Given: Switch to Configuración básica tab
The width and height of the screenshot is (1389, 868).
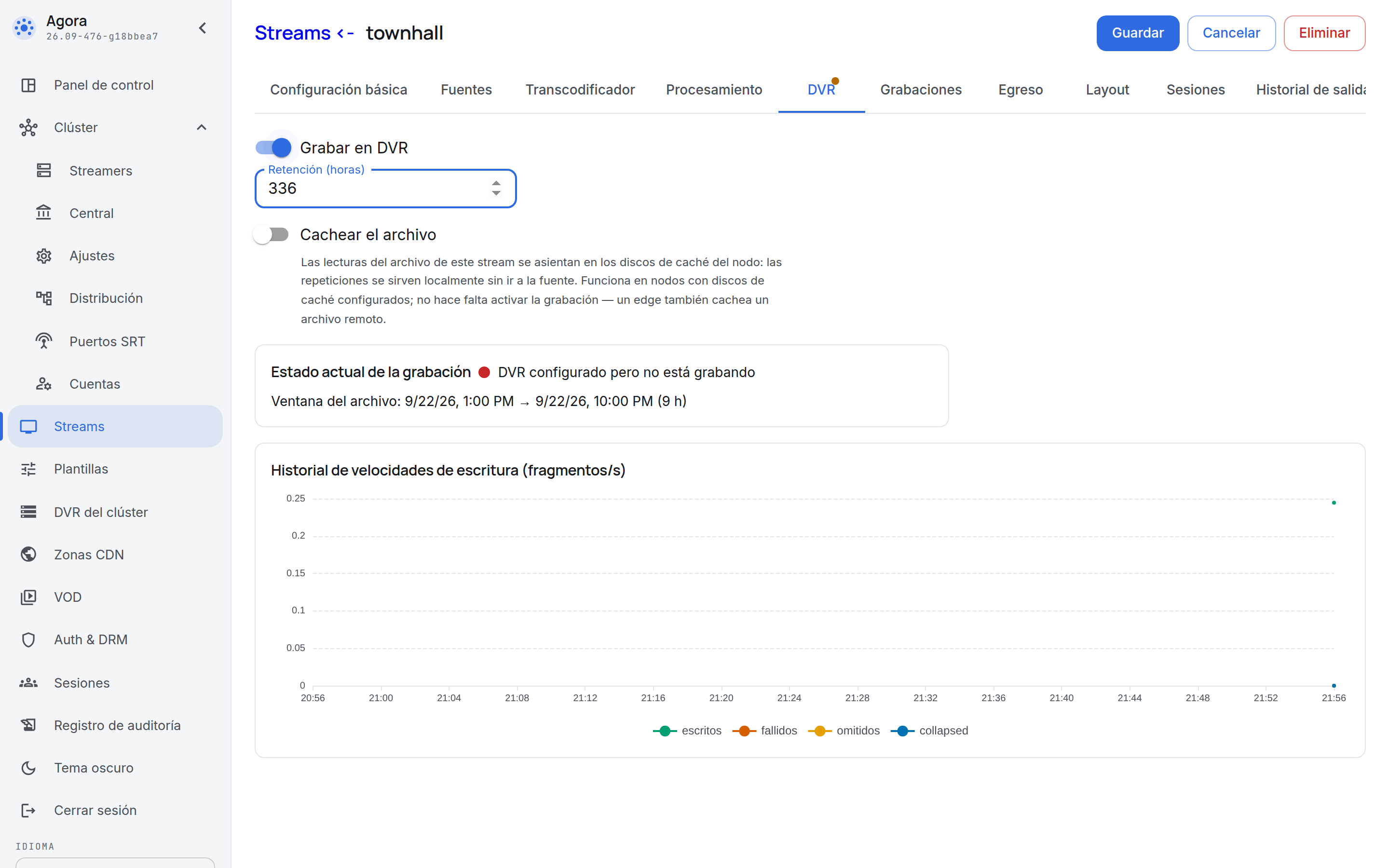Looking at the screenshot, I should tap(339, 90).
